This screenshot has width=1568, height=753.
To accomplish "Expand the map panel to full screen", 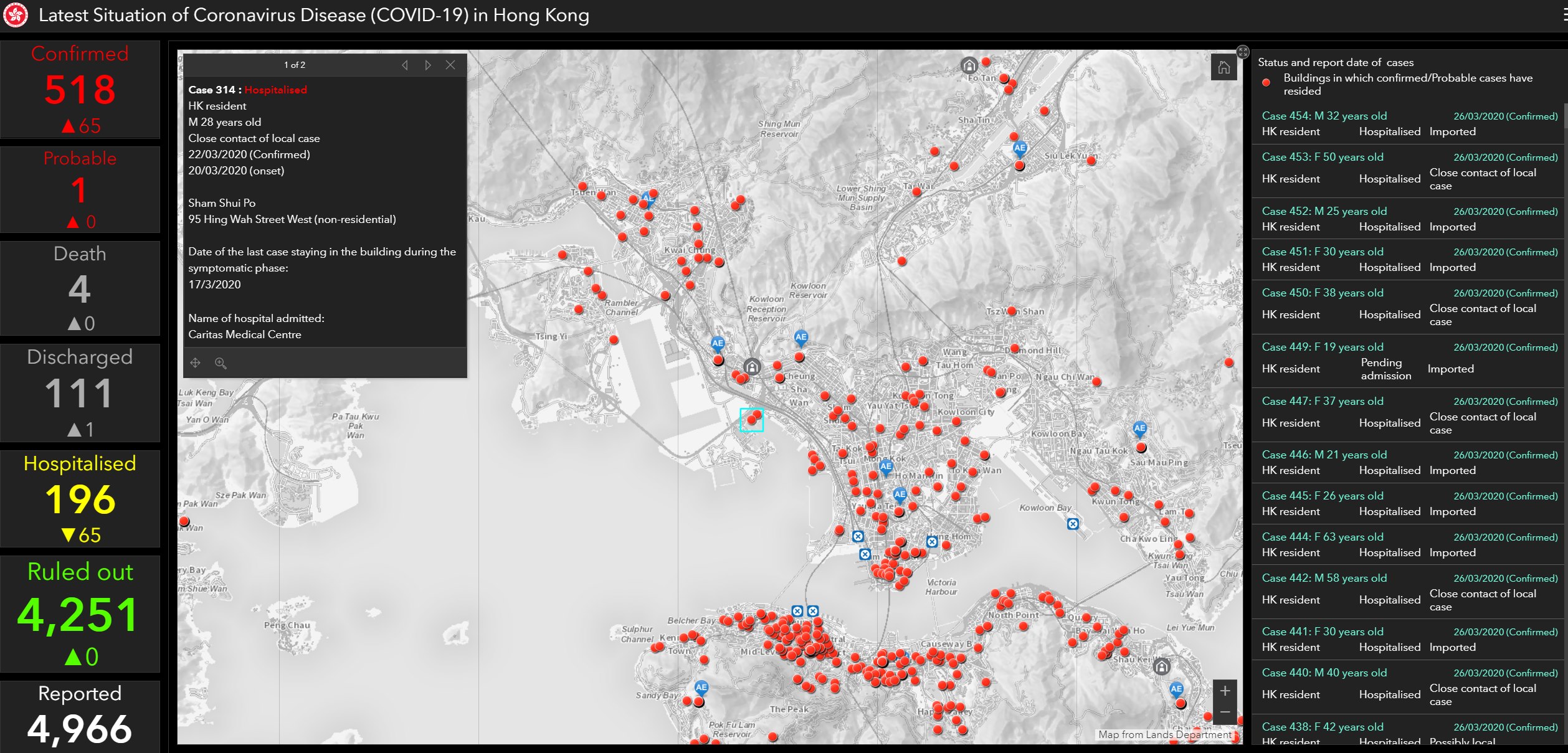I will [x=1243, y=52].
